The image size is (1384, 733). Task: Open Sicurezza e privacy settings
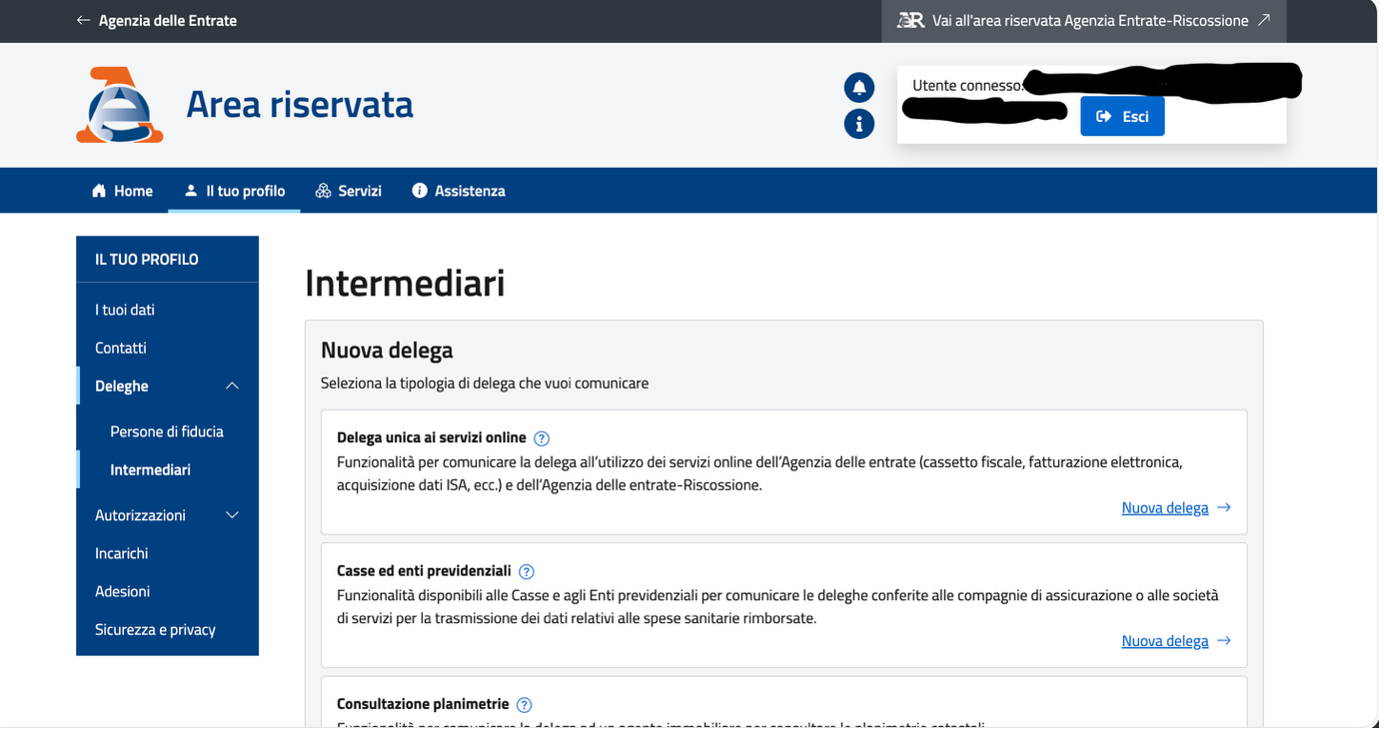point(155,629)
